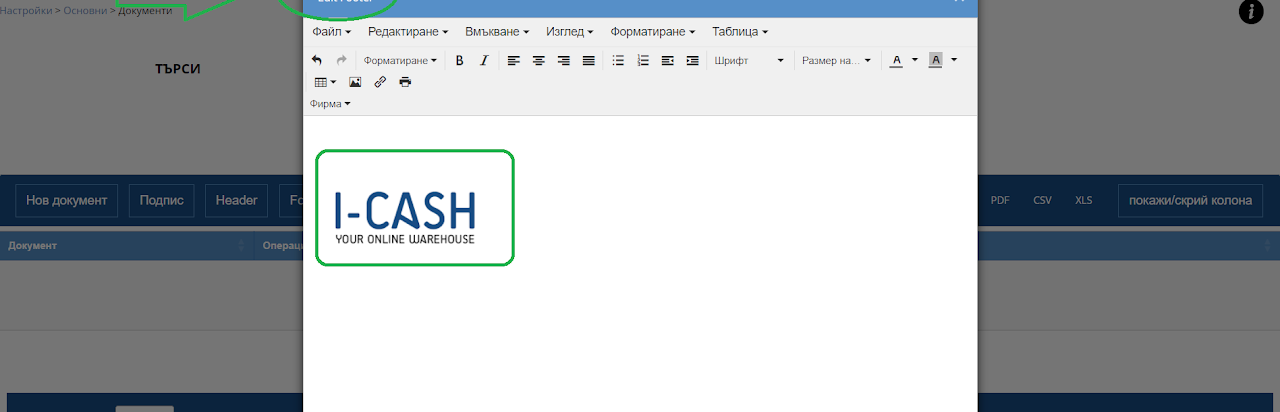Toggle bold formatting

coord(460,61)
